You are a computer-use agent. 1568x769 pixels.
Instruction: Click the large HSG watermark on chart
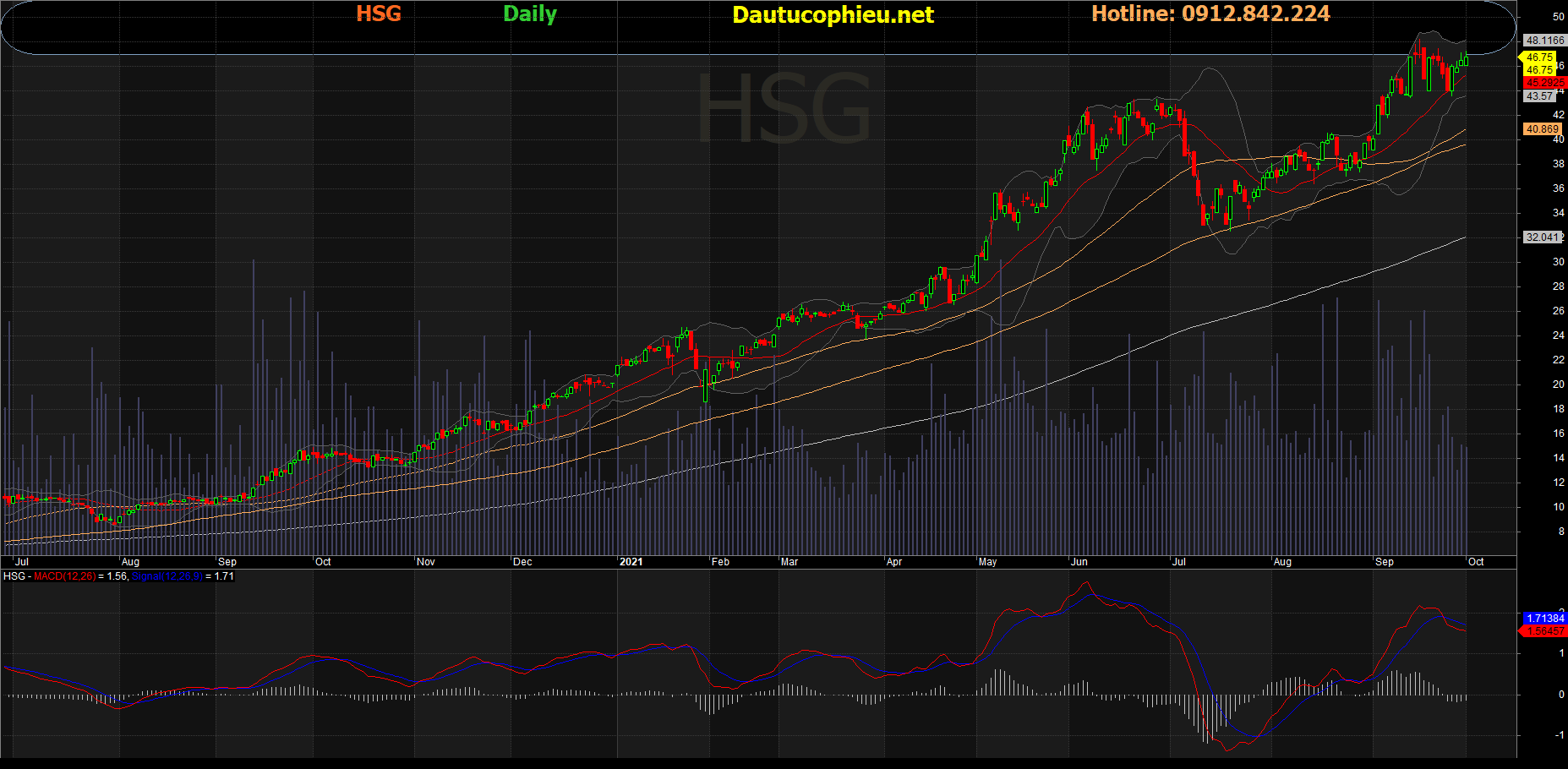pyautogui.click(x=784, y=110)
